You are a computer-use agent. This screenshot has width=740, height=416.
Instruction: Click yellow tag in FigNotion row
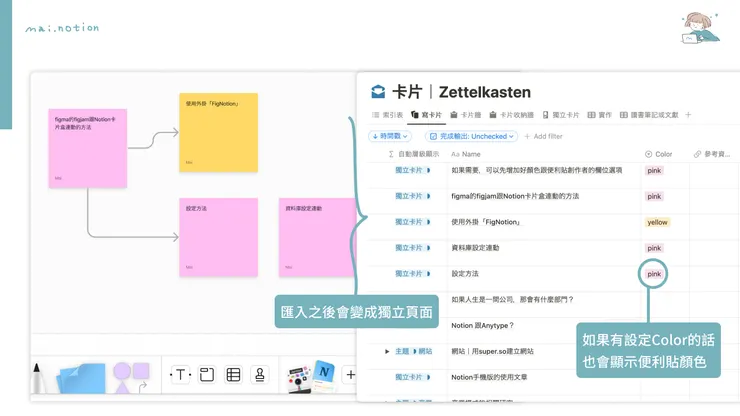point(657,222)
